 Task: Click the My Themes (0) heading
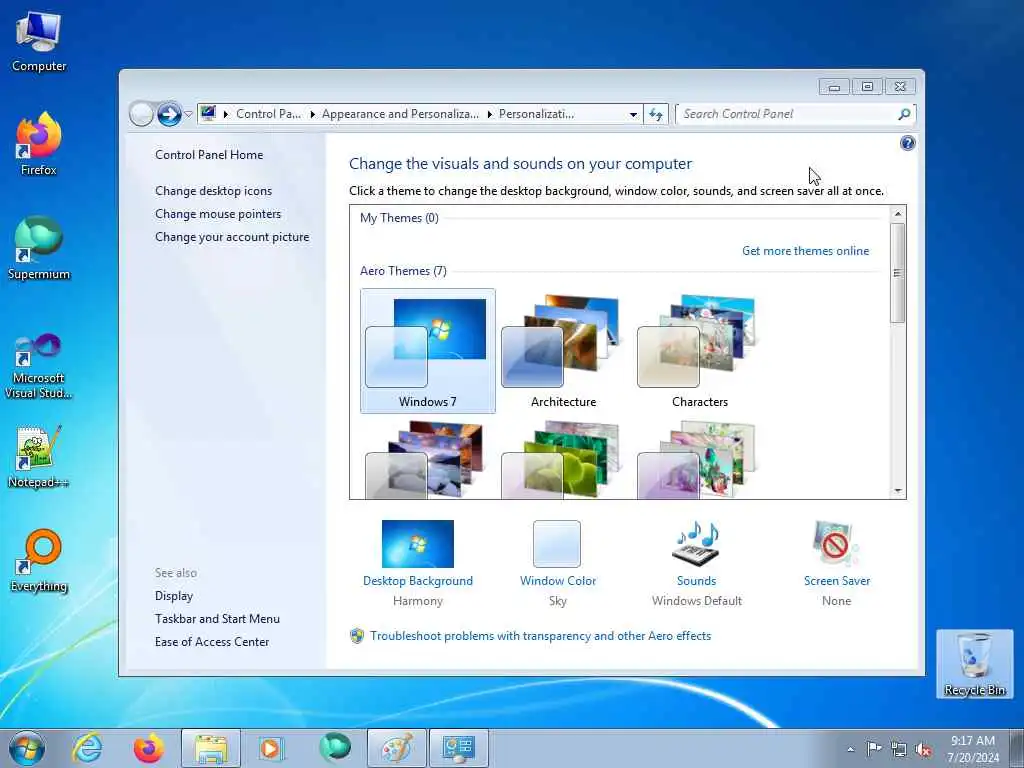399,218
